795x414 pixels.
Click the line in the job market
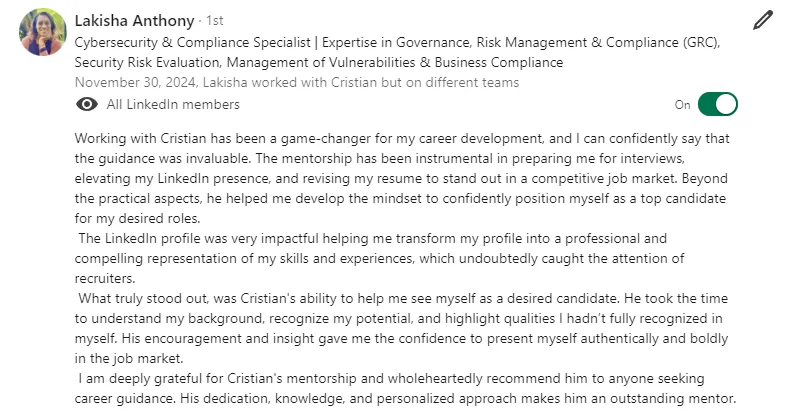click(129, 359)
